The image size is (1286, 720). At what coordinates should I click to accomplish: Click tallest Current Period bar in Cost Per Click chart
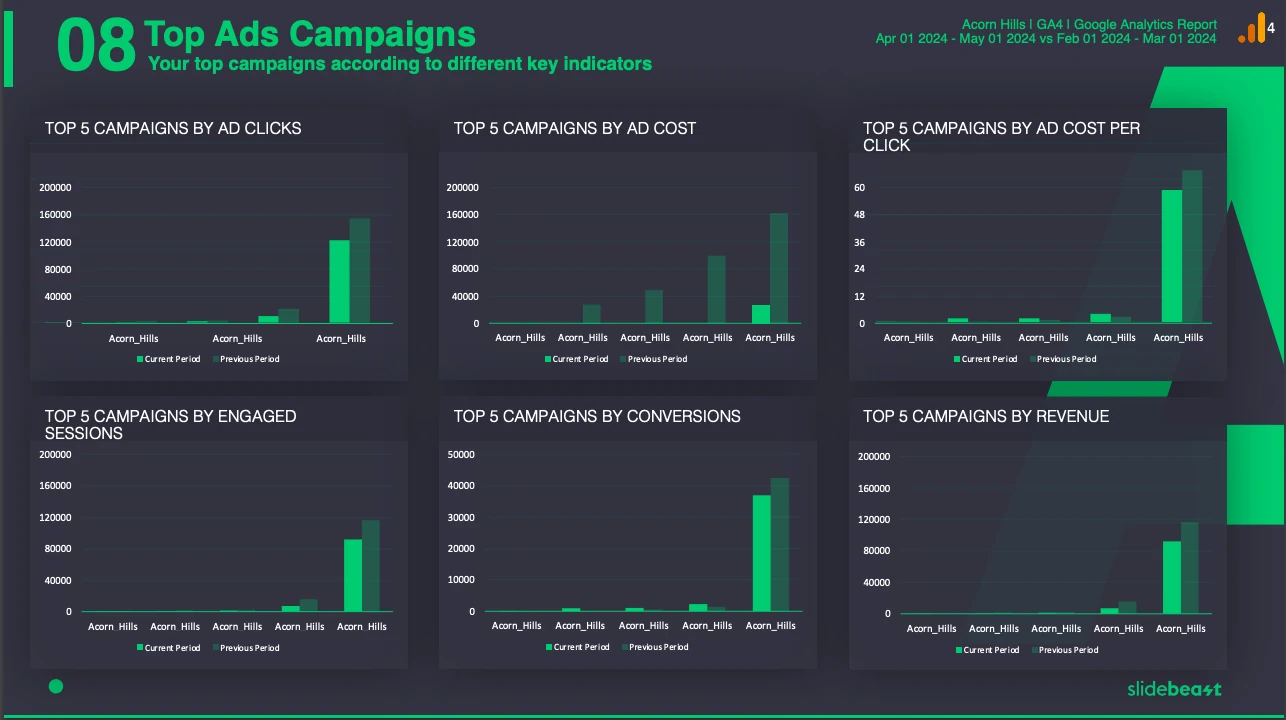pos(1172,257)
